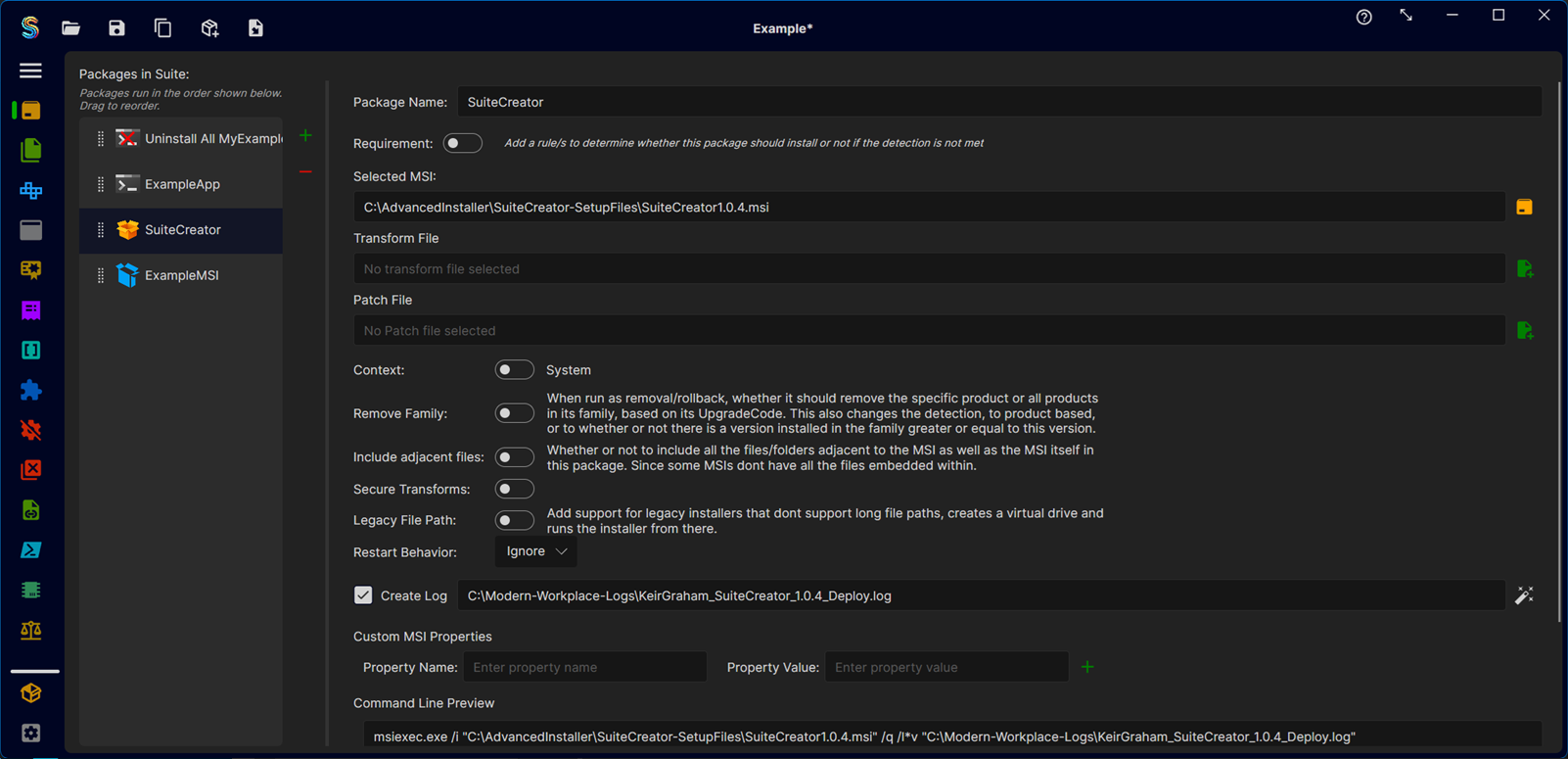Open the hamburger menu in sidebar

(30, 71)
